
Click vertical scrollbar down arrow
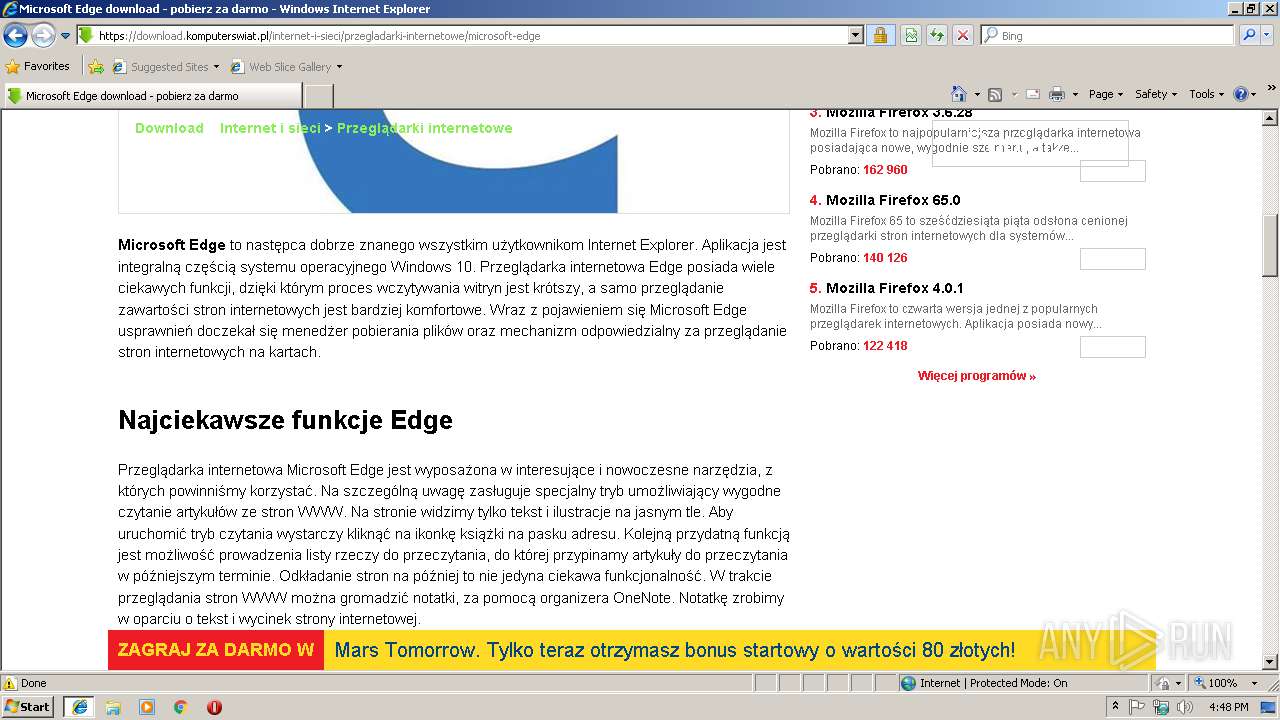pos(1270,662)
